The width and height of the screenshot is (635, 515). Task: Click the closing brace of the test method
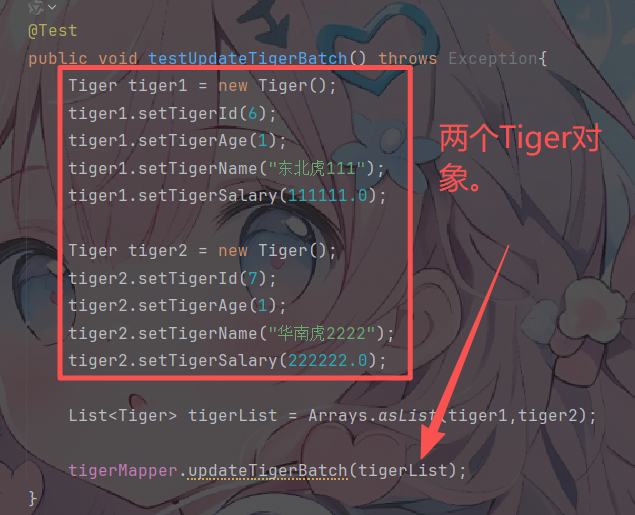pos(32,498)
